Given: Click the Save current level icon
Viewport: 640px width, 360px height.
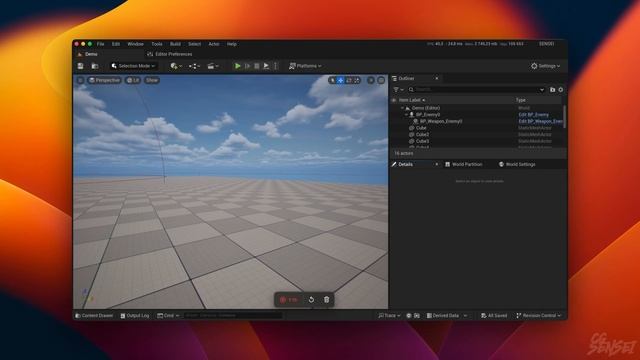Looking at the screenshot, I should [80, 66].
